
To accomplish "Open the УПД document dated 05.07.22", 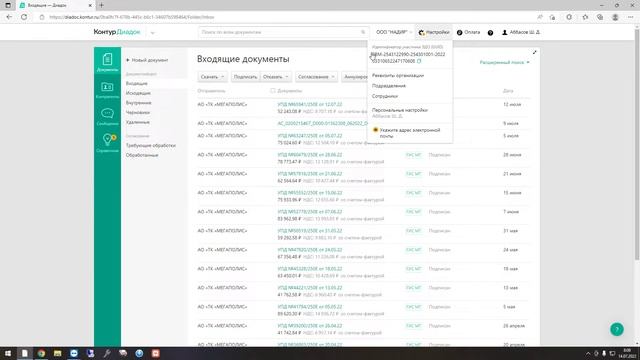I will [310, 136].
